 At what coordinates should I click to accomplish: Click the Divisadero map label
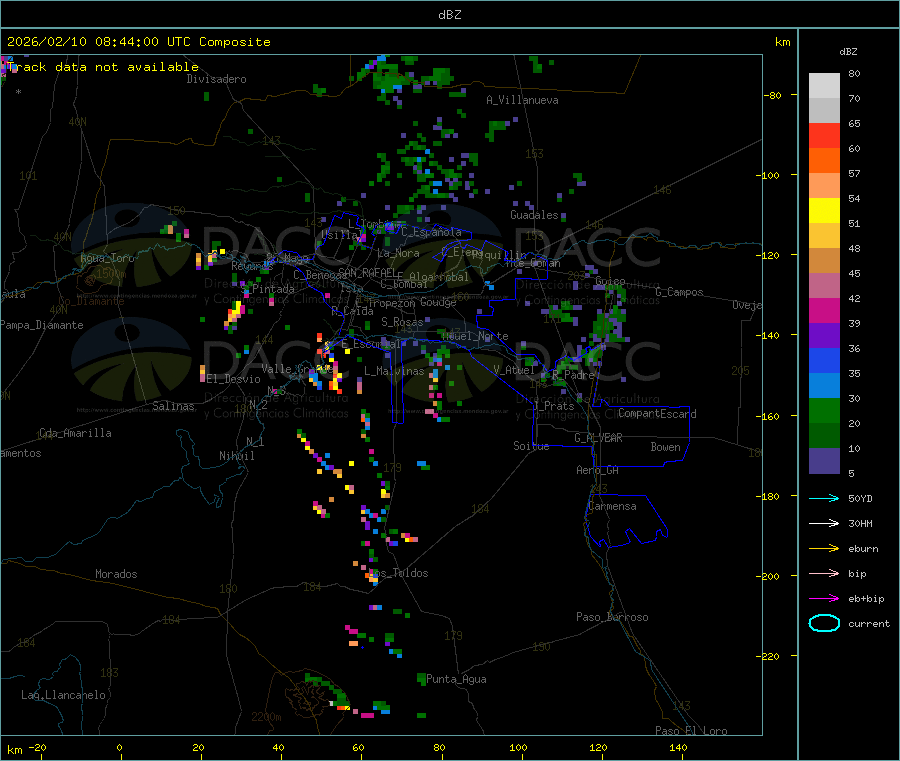pyautogui.click(x=216, y=79)
